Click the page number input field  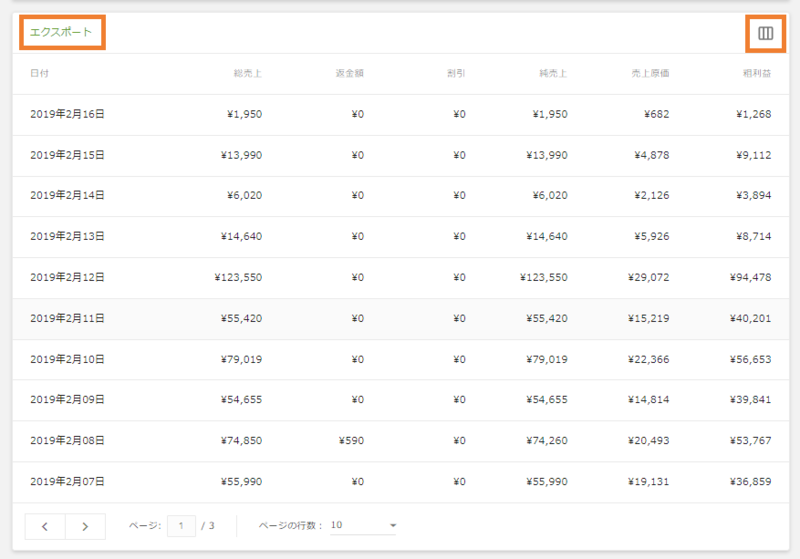(181, 526)
